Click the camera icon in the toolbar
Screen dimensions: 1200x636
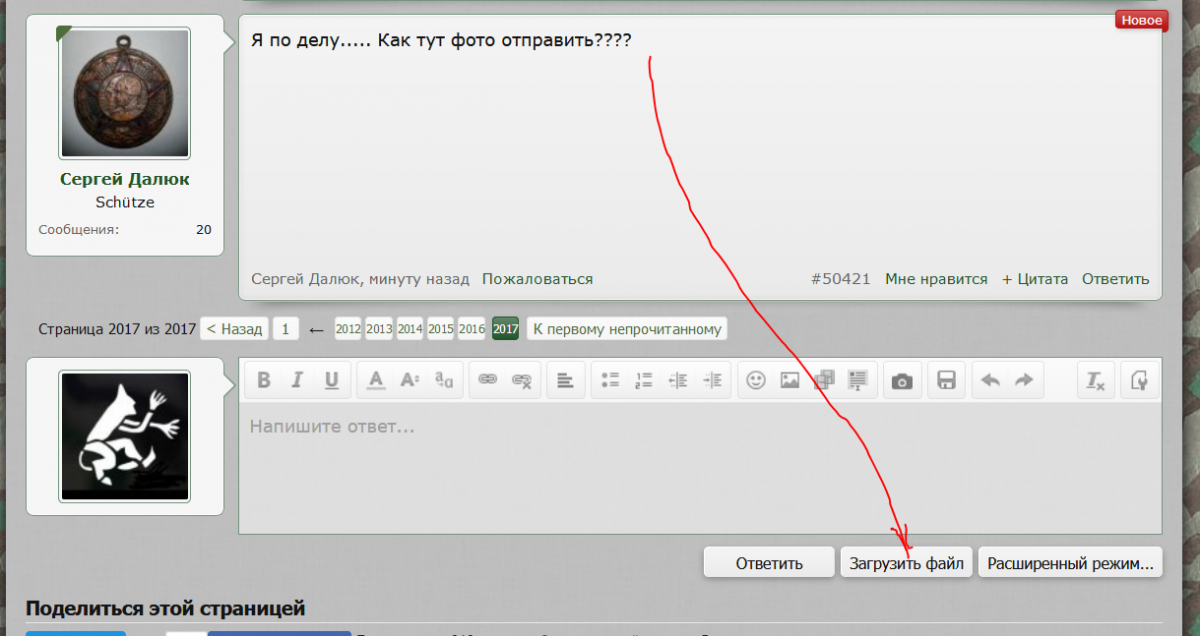[902, 381]
